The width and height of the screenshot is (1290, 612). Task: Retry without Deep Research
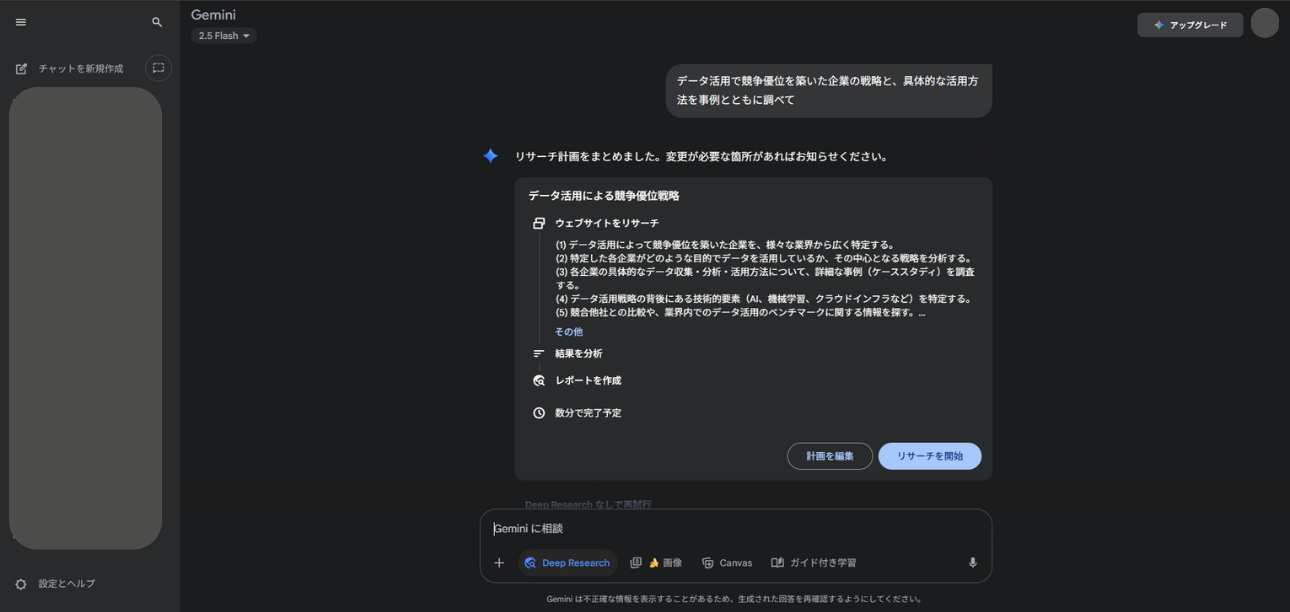coord(589,505)
